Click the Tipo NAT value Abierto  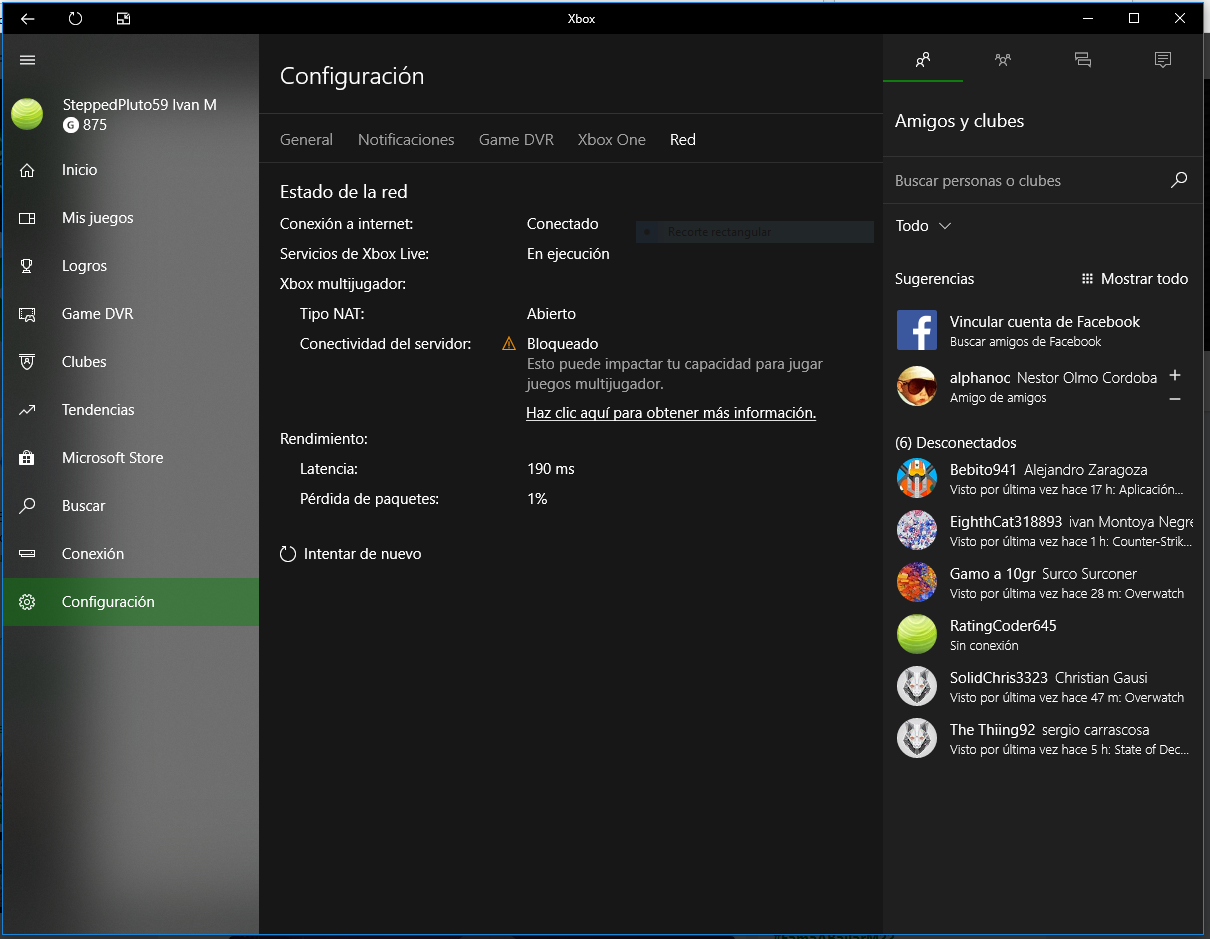551,314
